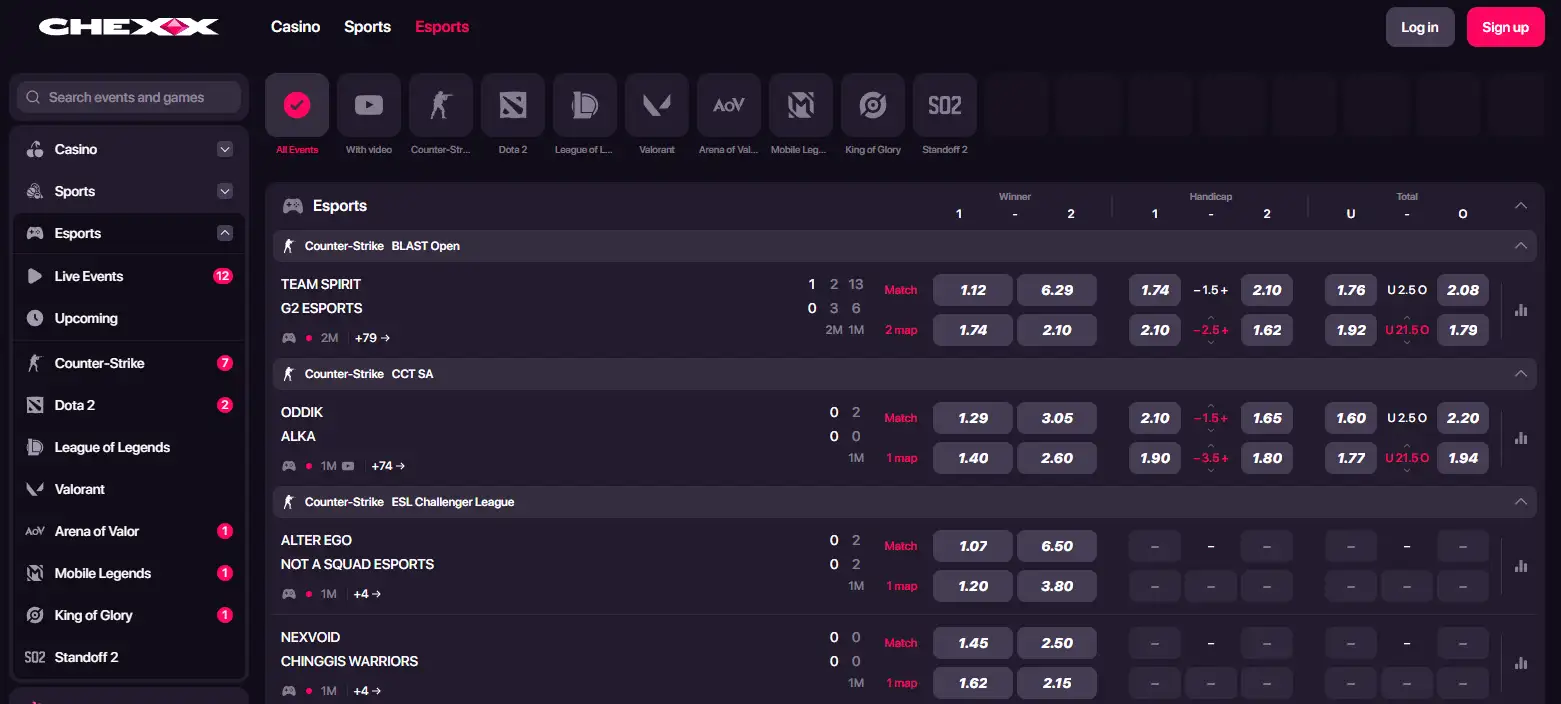Go to Casino top navigation tab

(296, 27)
